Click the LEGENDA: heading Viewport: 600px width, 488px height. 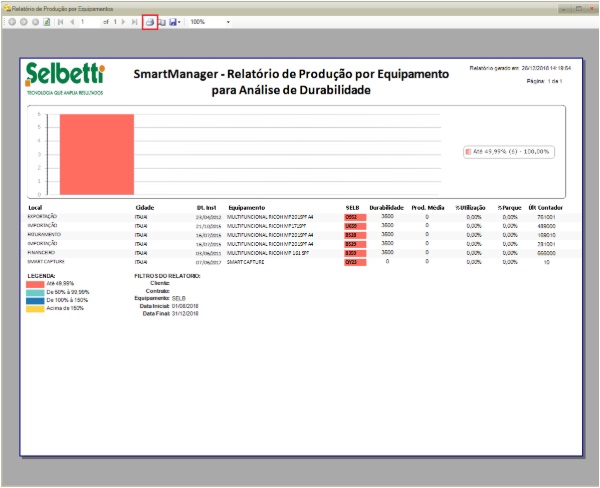point(41,276)
